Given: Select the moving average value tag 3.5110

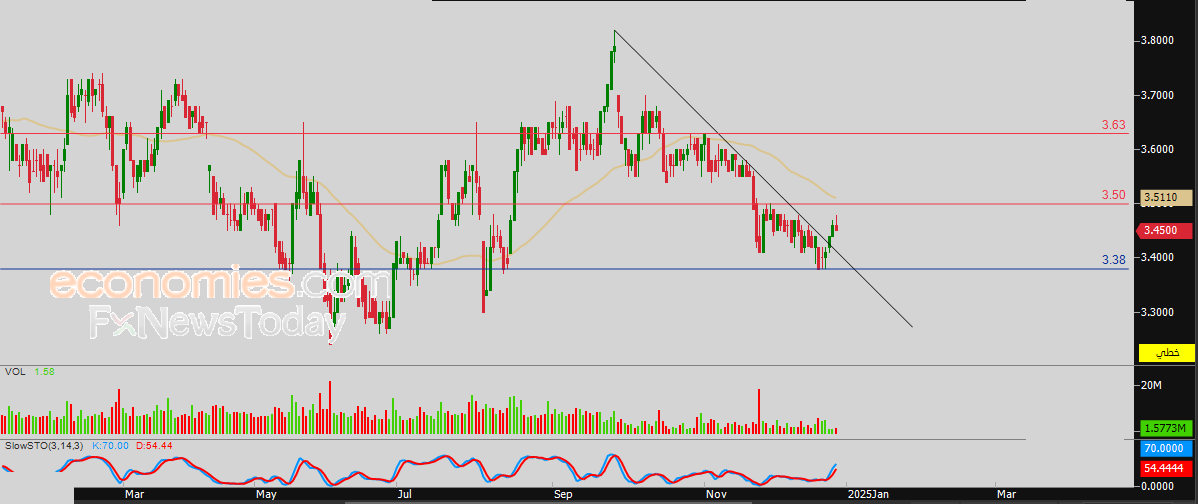Looking at the screenshot, I should [x=1166, y=198].
